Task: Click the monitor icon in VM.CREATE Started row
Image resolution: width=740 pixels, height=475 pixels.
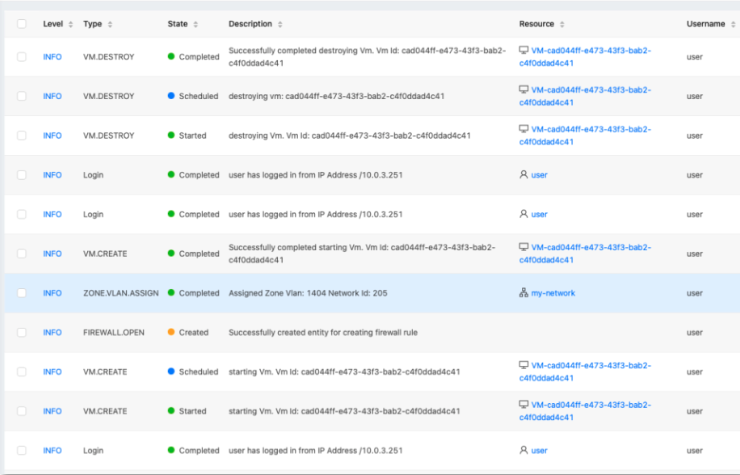Action: pos(523,404)
